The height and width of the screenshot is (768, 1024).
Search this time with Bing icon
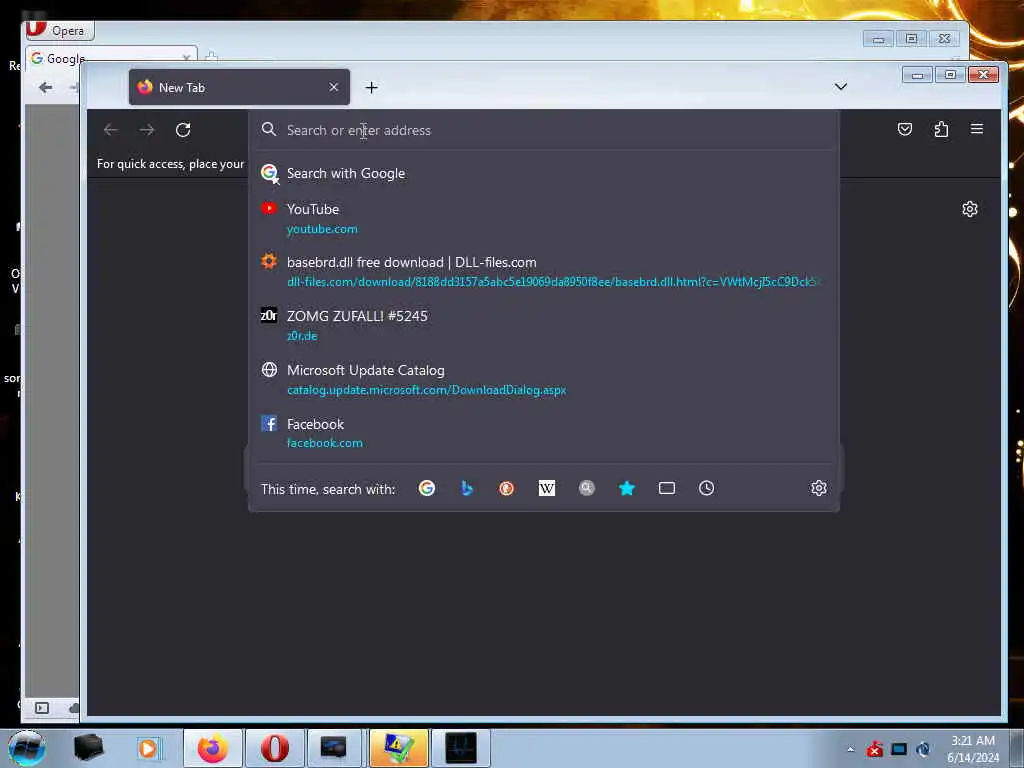click(x=466, y=488)
